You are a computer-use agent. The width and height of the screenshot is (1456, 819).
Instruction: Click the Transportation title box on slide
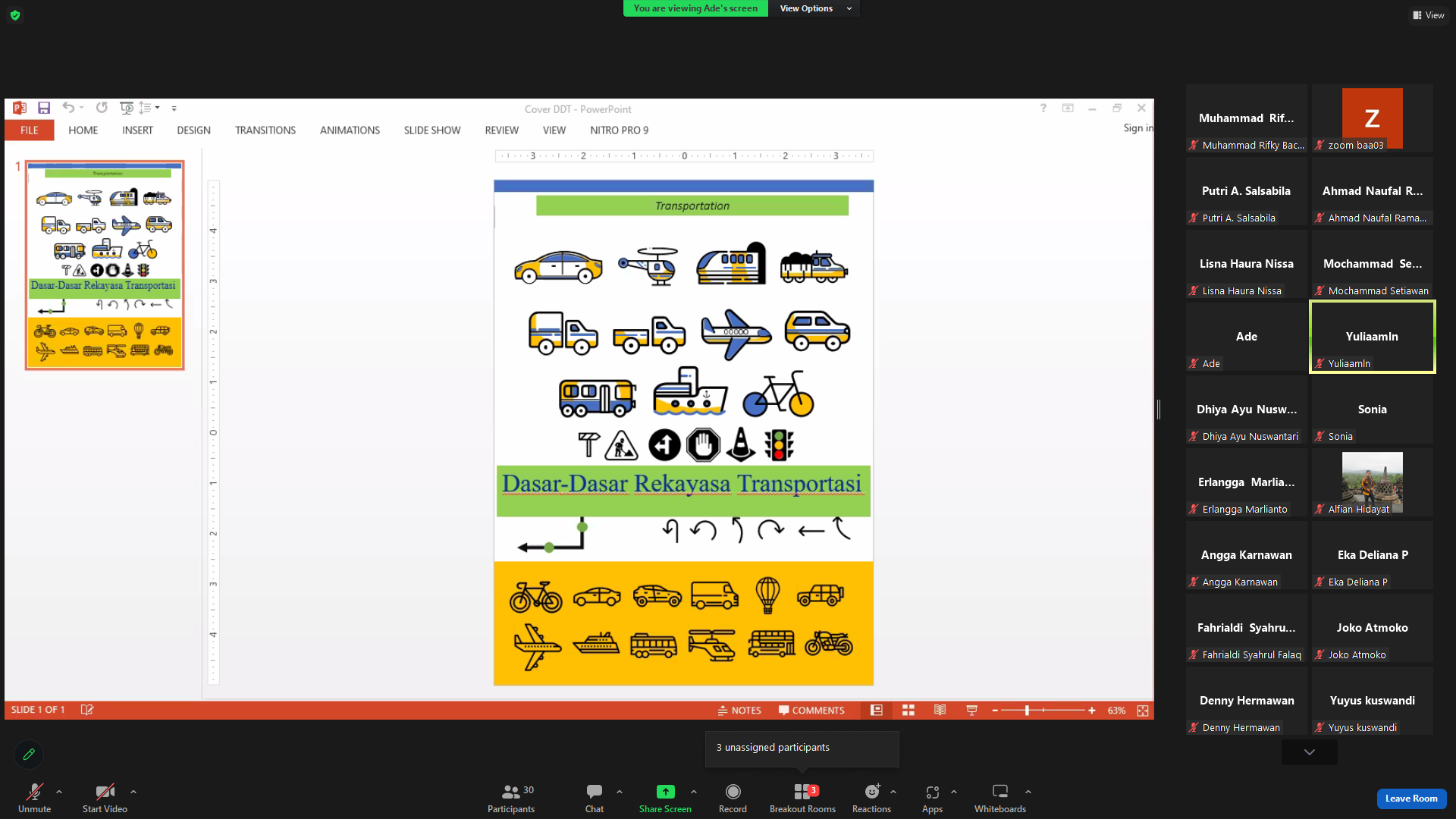[692, 206]
